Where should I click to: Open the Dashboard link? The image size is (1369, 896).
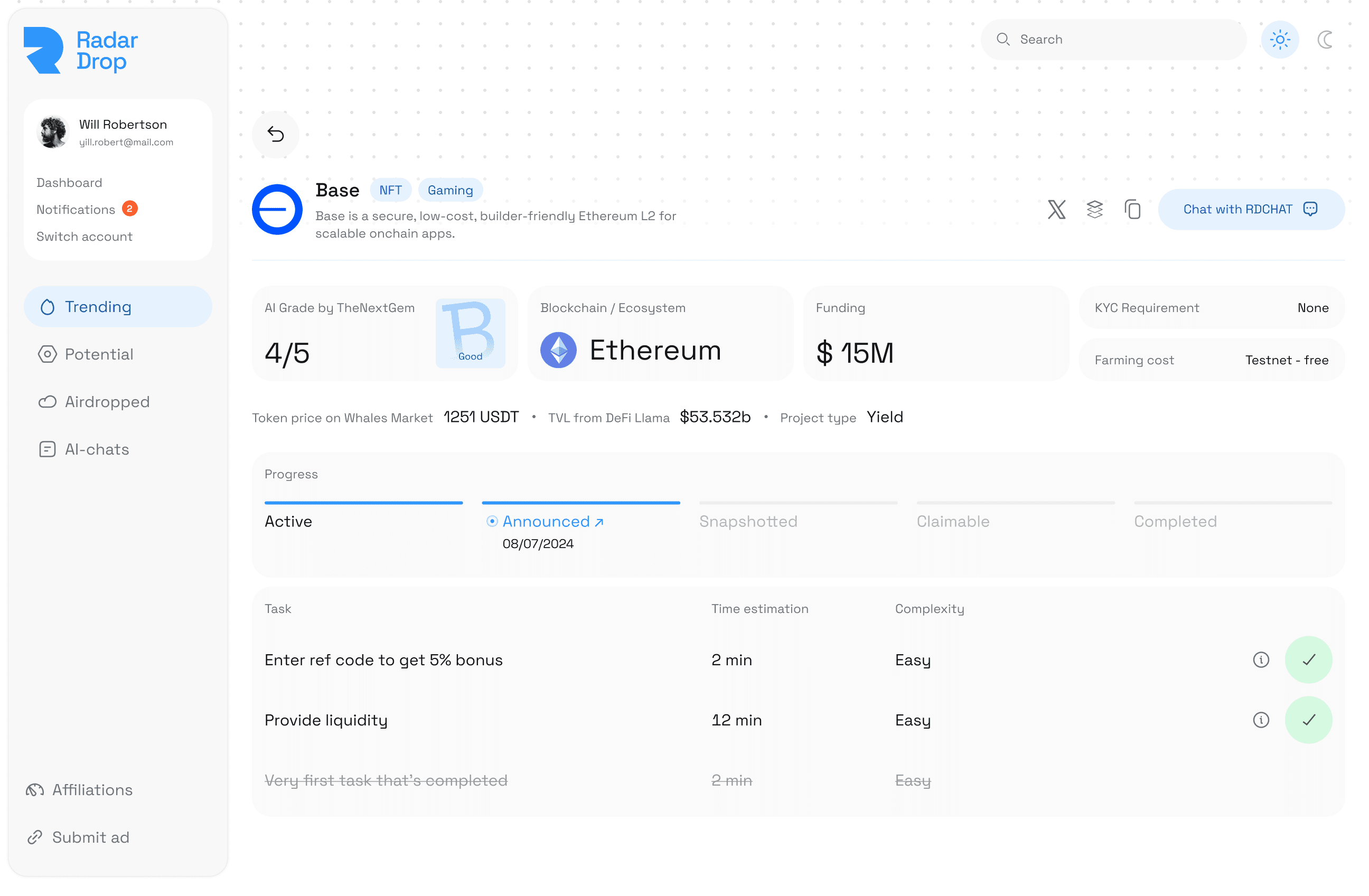[69, 183]
